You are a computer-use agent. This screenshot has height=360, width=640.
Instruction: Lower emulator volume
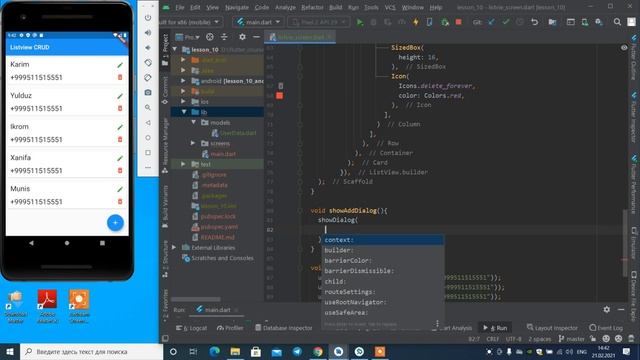[148, 47]
